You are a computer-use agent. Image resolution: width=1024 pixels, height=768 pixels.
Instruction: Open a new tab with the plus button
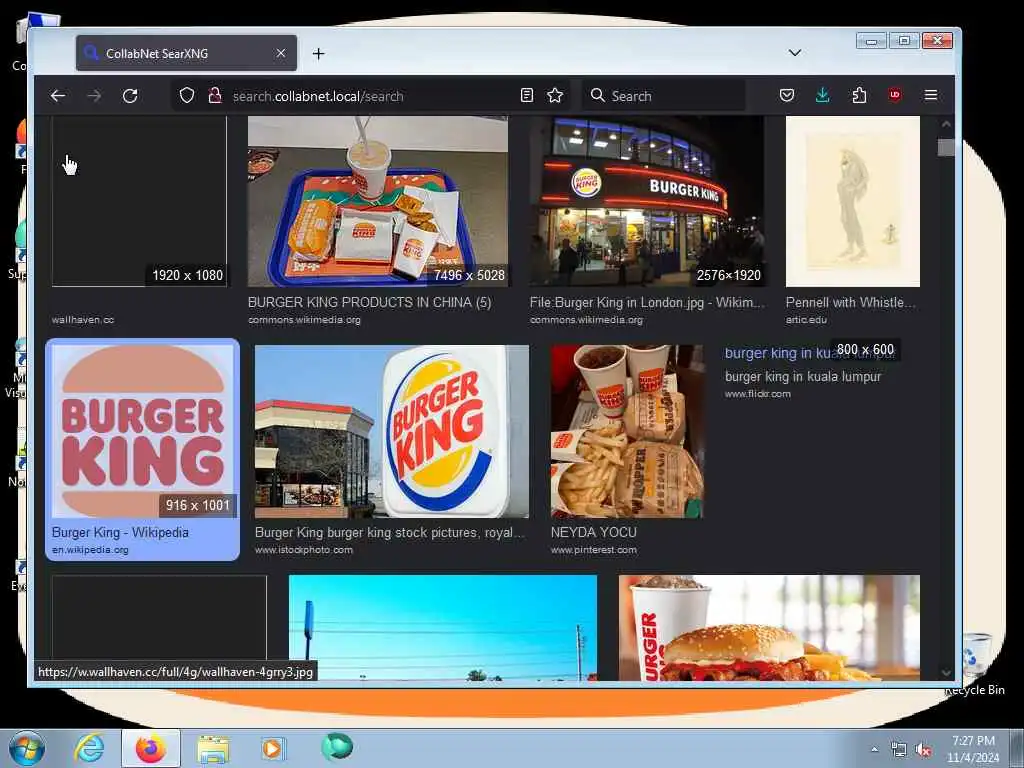318,54
